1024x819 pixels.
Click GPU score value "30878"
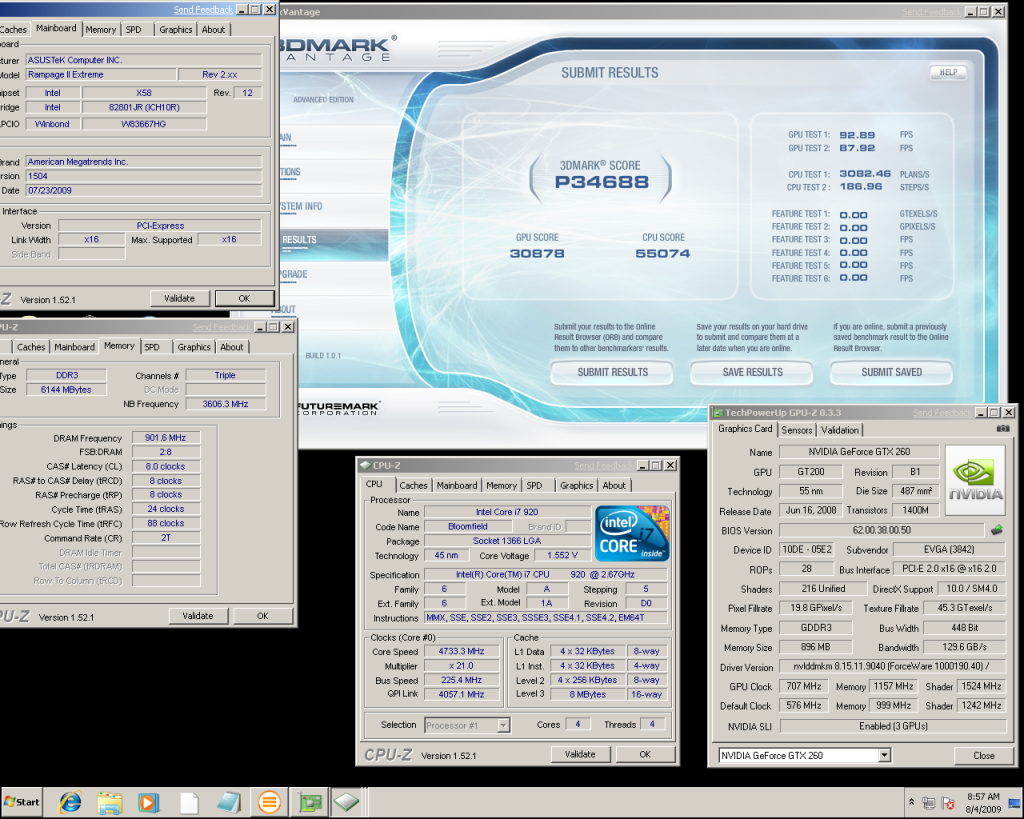[537, 253]
